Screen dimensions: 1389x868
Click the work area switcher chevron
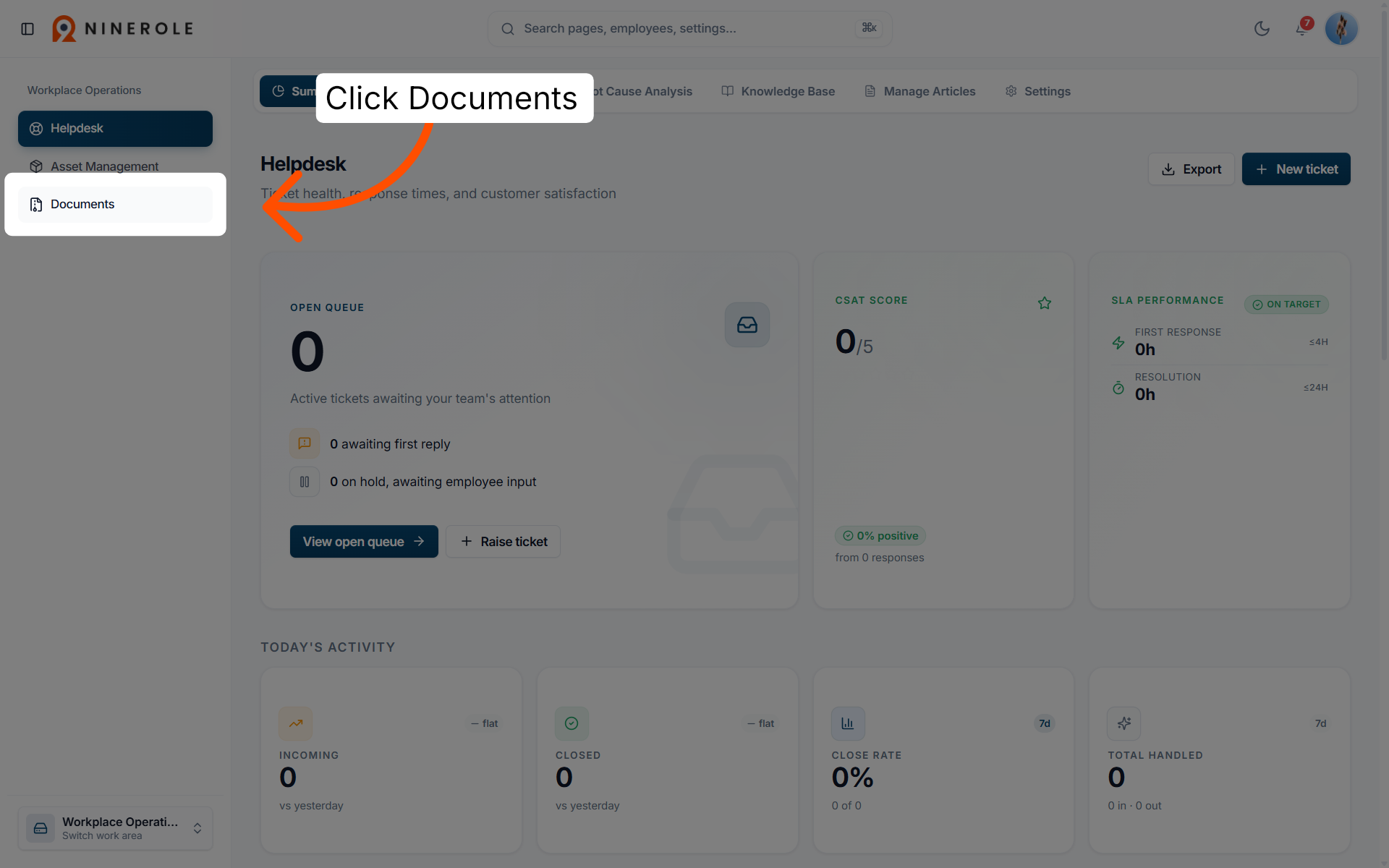pyautogui.click(x=197, y=828)
